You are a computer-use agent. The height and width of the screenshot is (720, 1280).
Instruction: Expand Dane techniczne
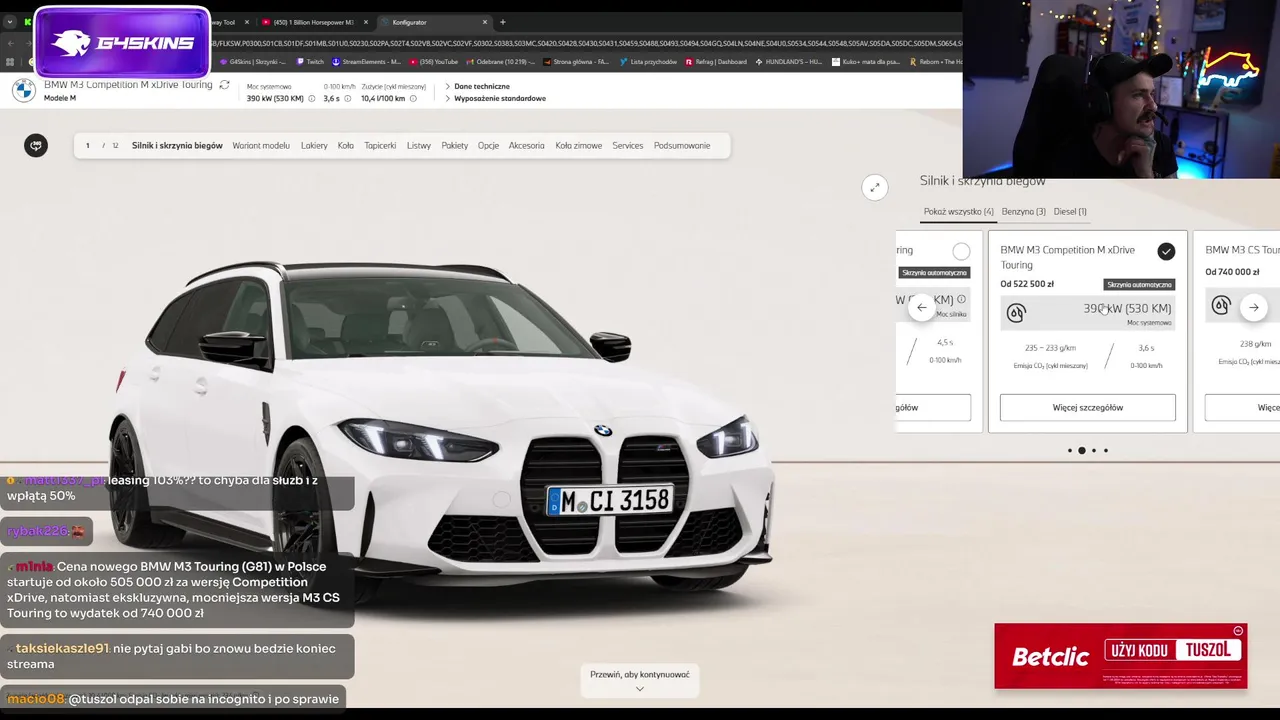(x=477, y=87)
